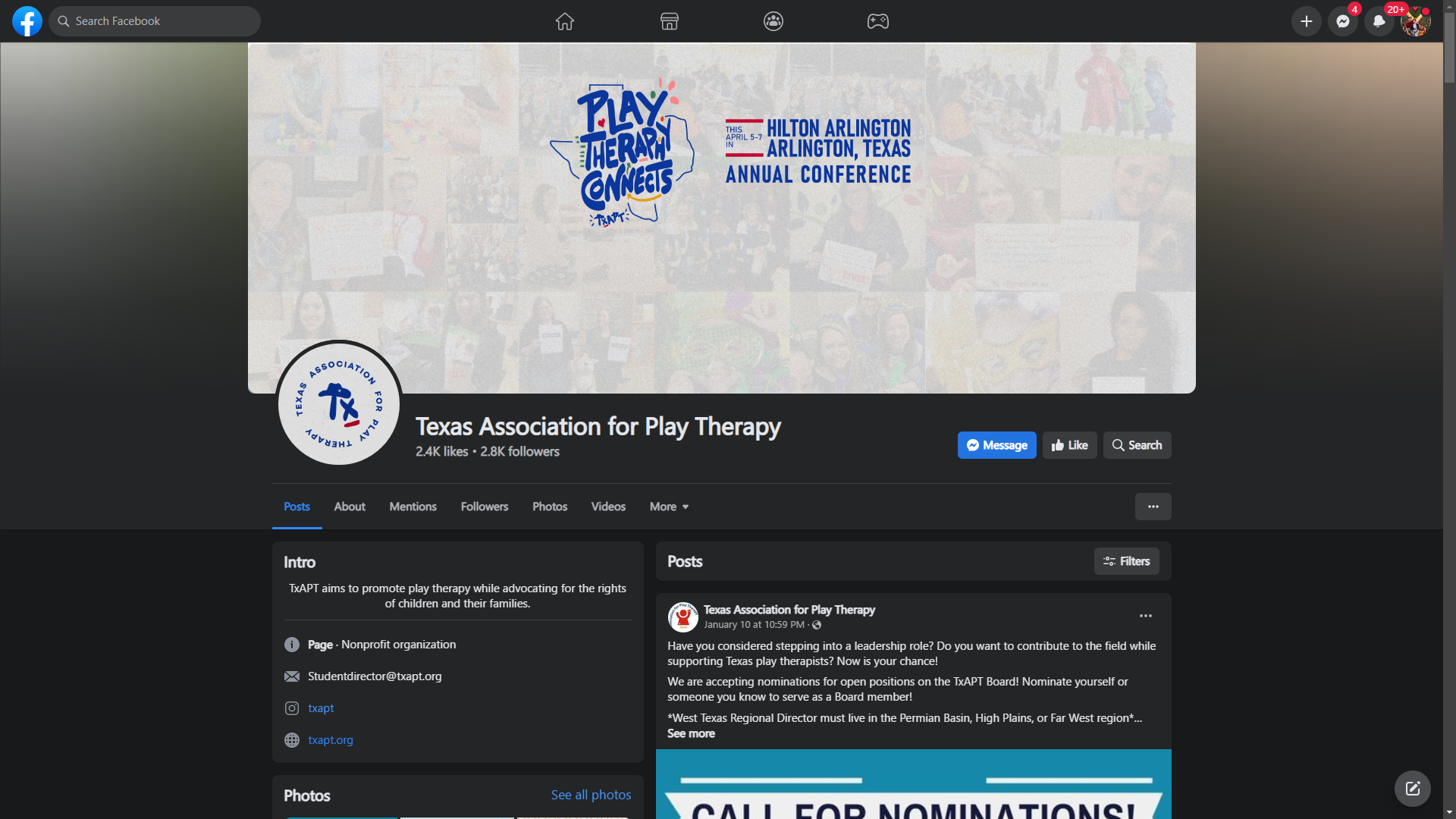Open the Mentions tab
Viewport: 1456px width, 819px height.
[x=413, y=507]
